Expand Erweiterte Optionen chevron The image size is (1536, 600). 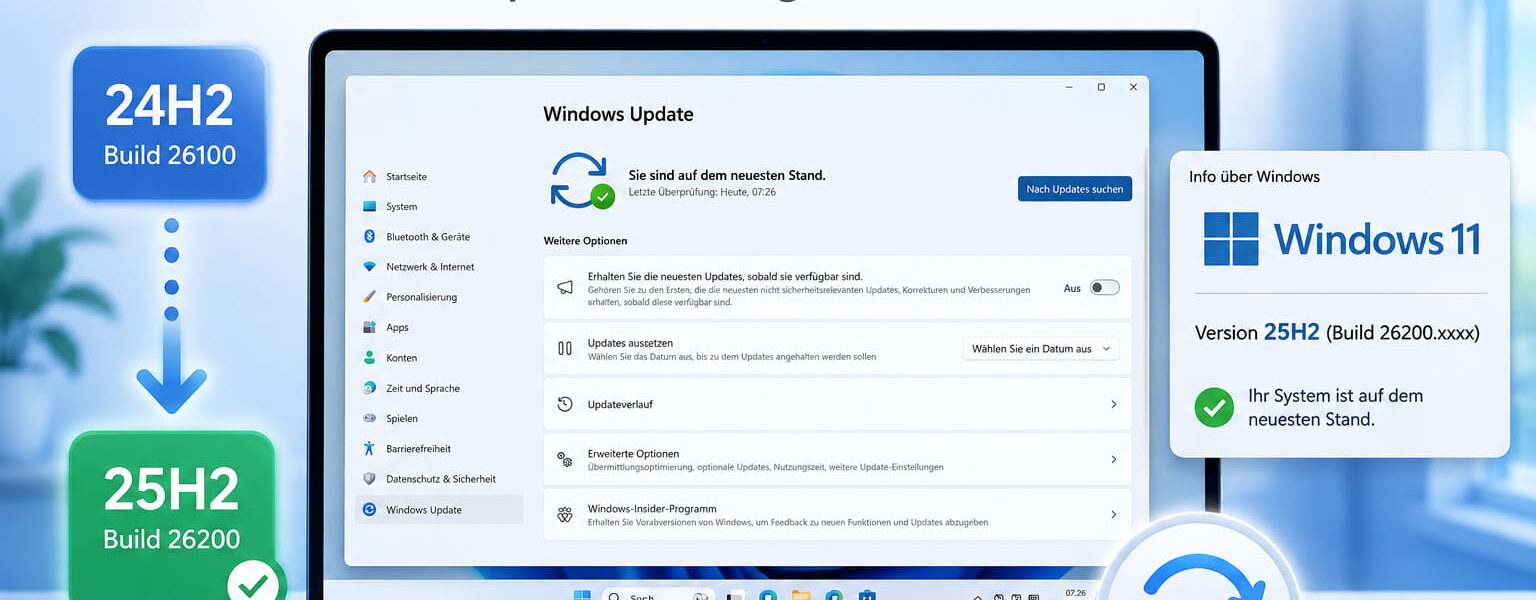pos(1113,459)
